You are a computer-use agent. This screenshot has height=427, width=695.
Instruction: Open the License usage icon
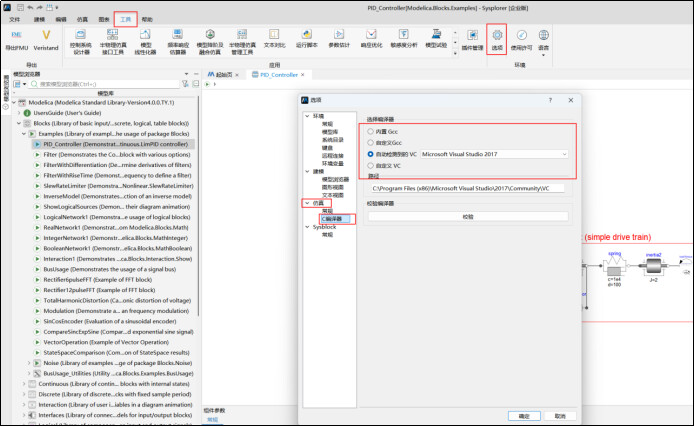point(521,35)
